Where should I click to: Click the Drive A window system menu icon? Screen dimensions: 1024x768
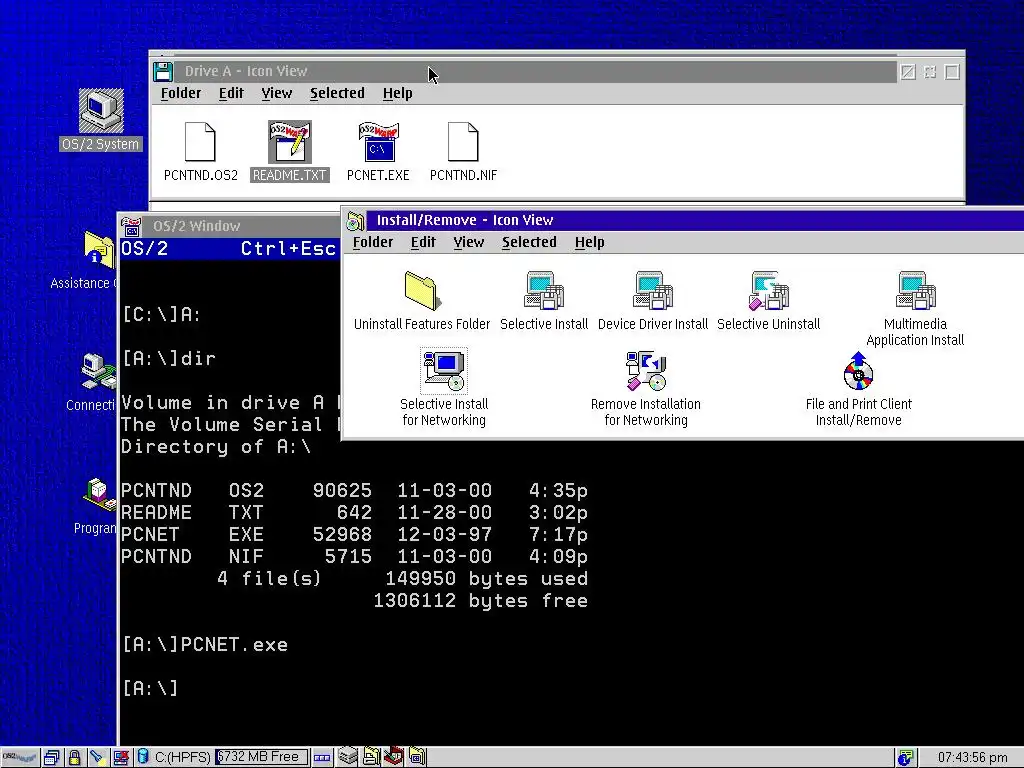pos(163,71)
